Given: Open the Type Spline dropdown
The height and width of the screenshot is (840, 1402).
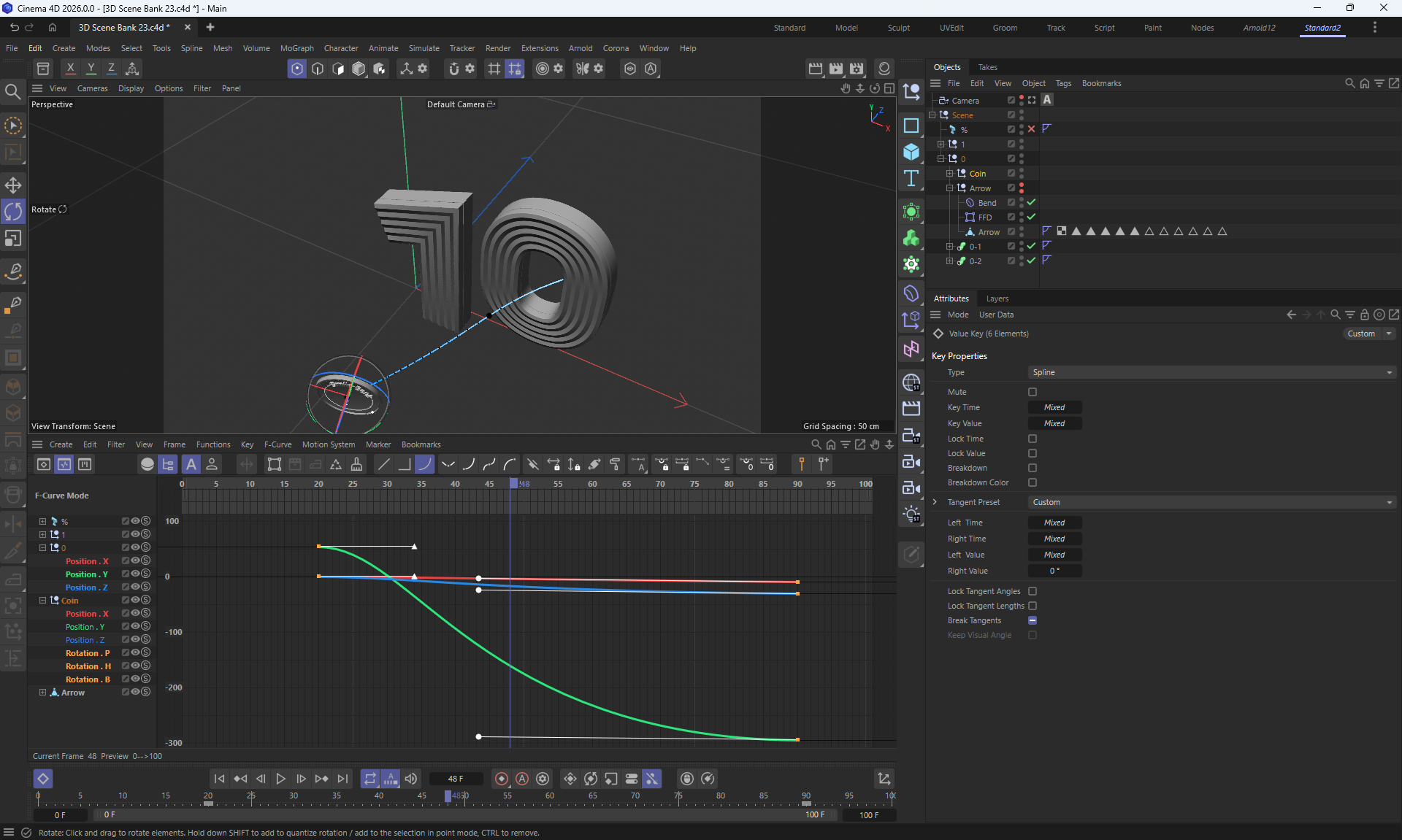Looking at the screenshot, I should pyautogui.click(x=1211, y=372).
